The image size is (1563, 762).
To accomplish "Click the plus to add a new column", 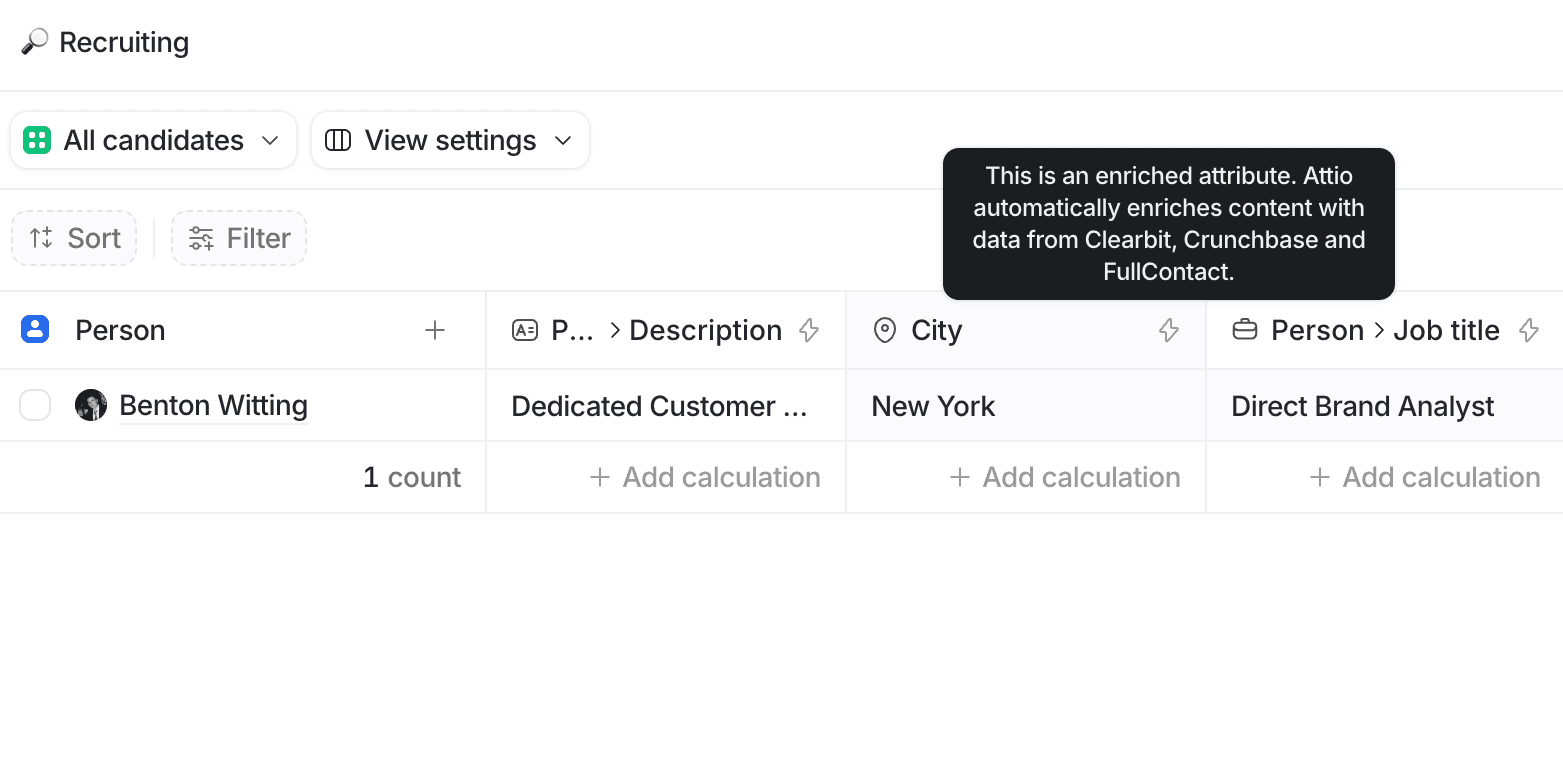I will (x=435, y=329).
